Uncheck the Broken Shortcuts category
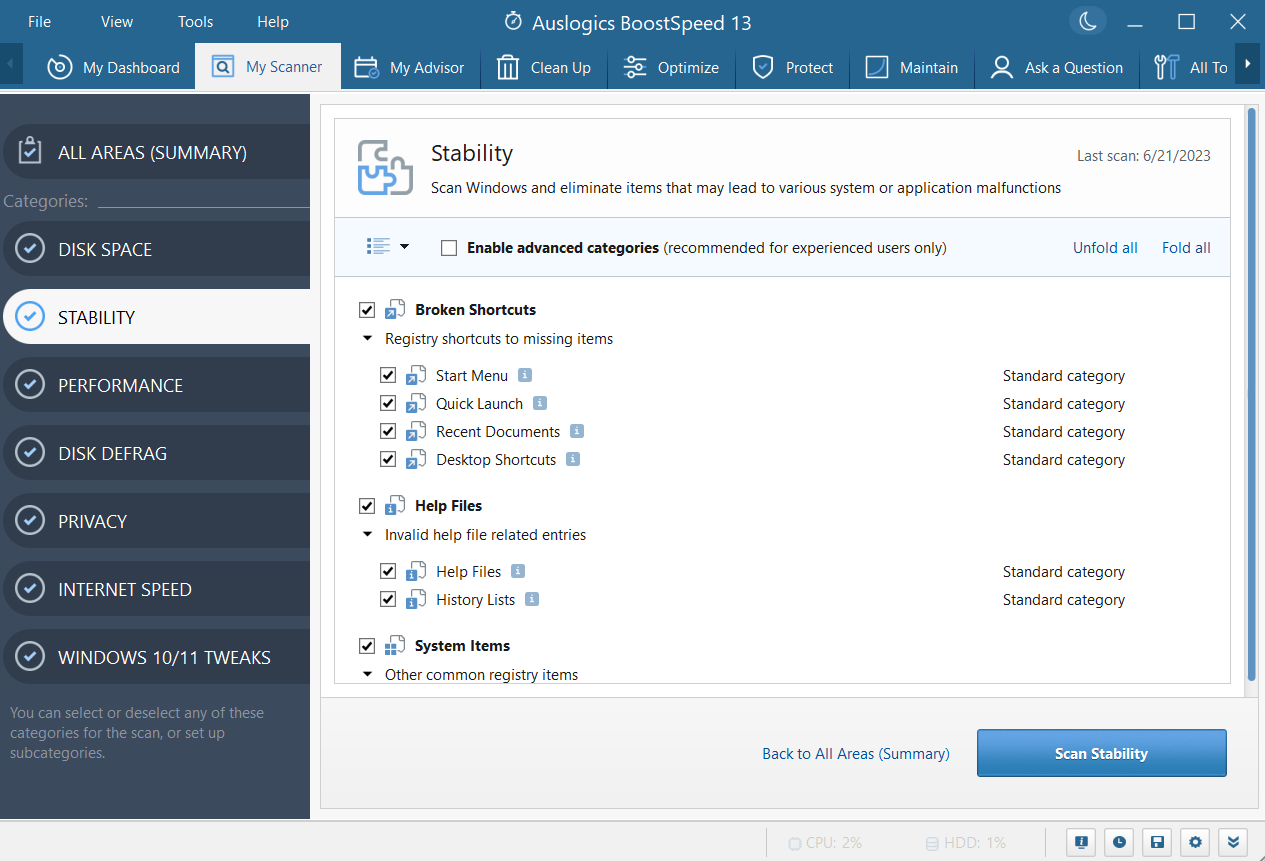This screenshot has height=861, width=1265. pyautogui.click(x=367, y=310)
